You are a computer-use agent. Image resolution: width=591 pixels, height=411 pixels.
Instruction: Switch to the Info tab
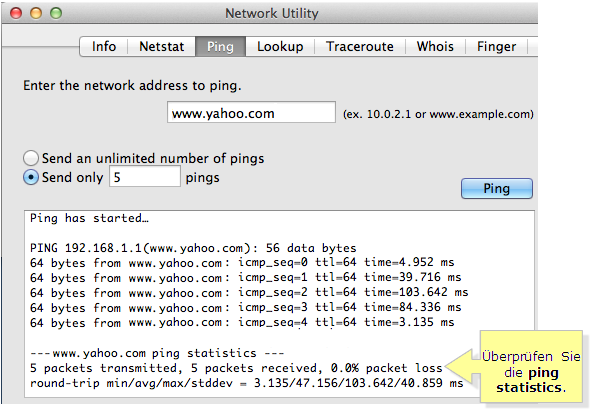(104, 46)
